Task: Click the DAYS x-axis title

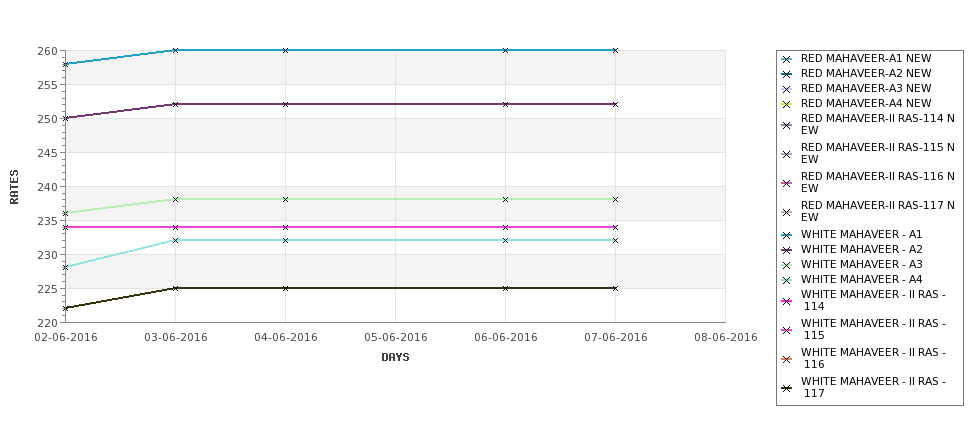Action: tap(395, 357)
